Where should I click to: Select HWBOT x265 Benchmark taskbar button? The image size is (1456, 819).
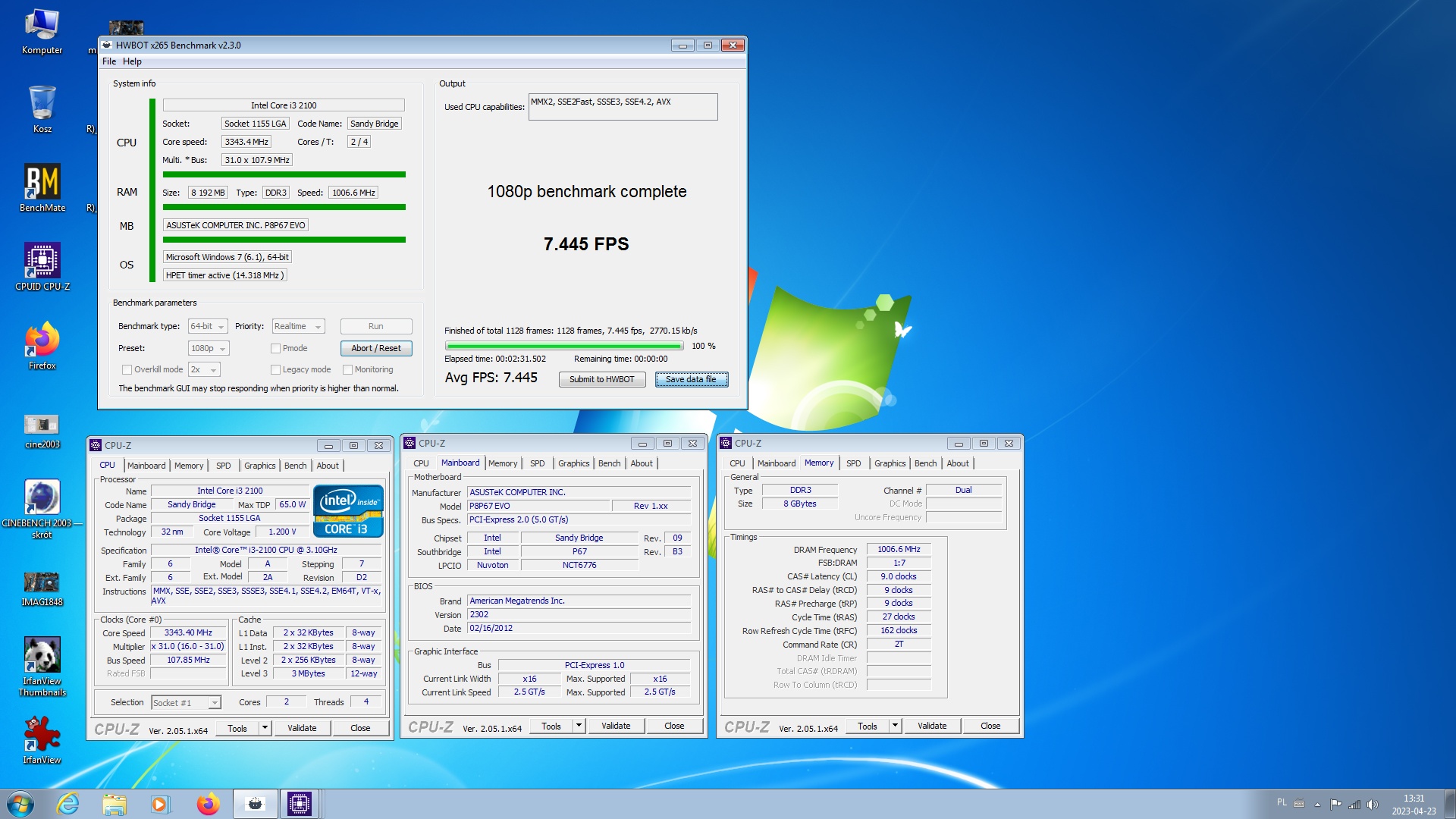pyautogui.click(x=255, y=804)
